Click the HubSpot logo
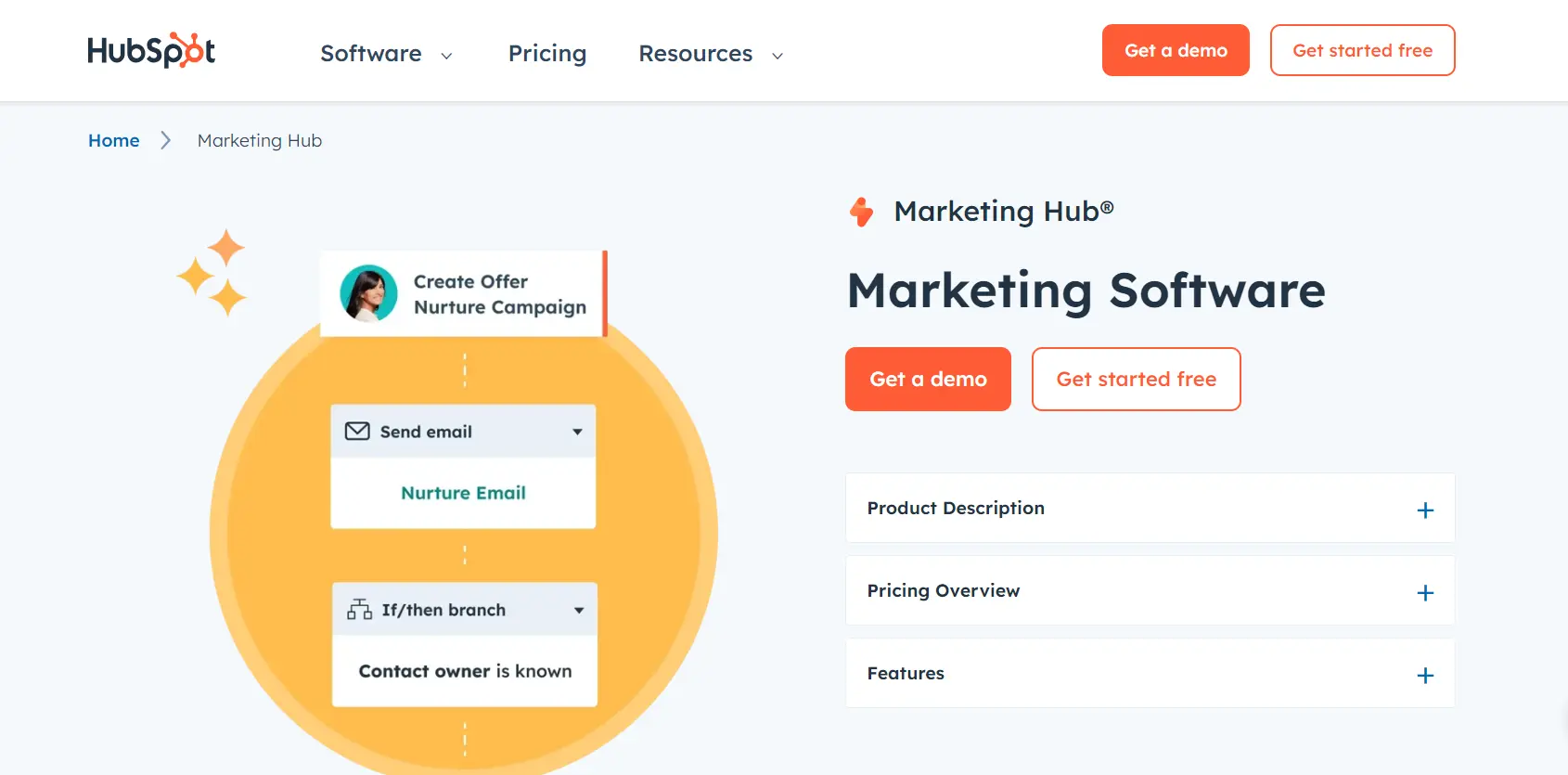The image size is (1568, 775). click(x=151, y=51)
